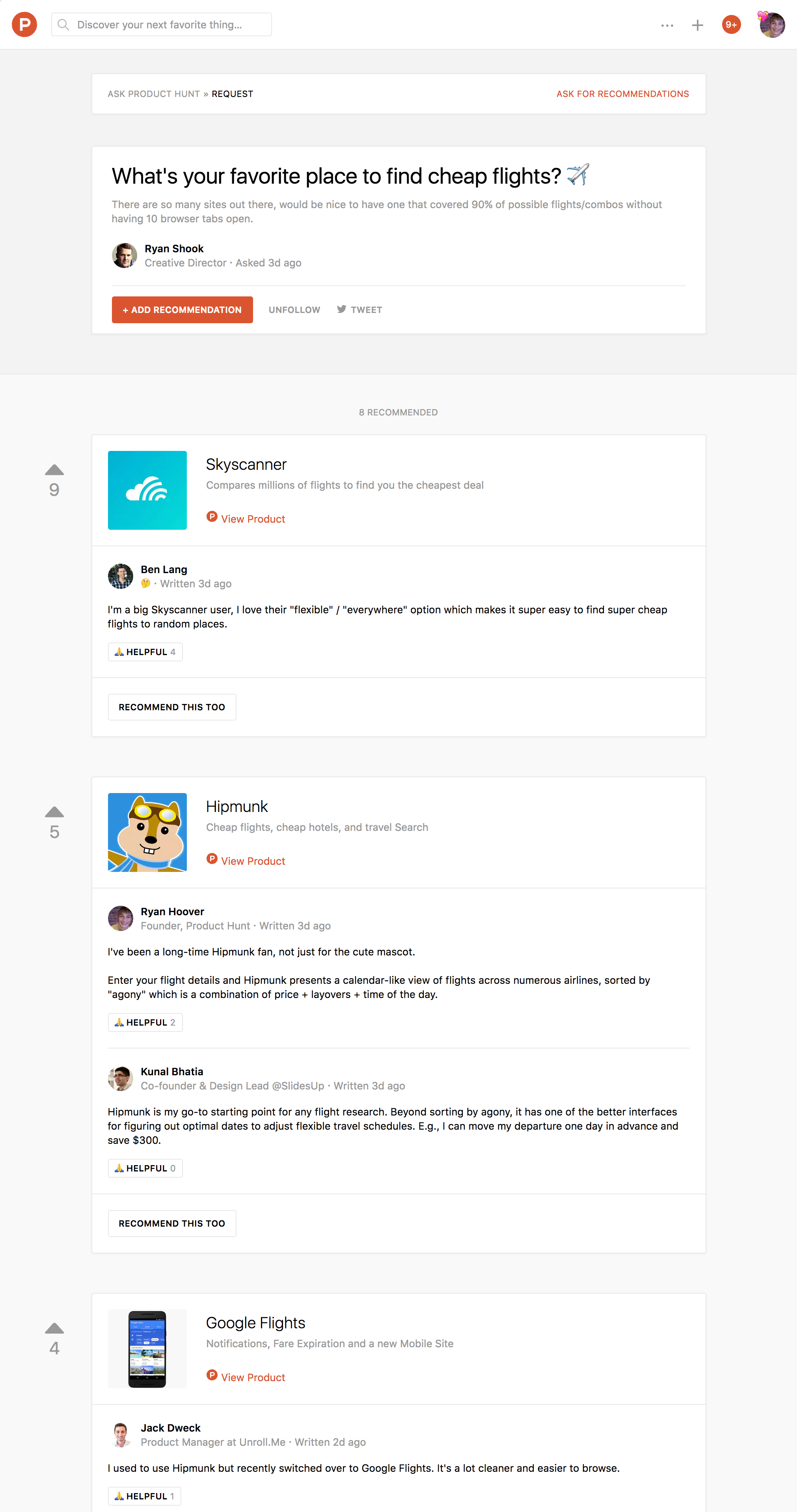Screen dimensions: 797x1512
Task: Open the 9+ notifications badge
Action: 731,25
